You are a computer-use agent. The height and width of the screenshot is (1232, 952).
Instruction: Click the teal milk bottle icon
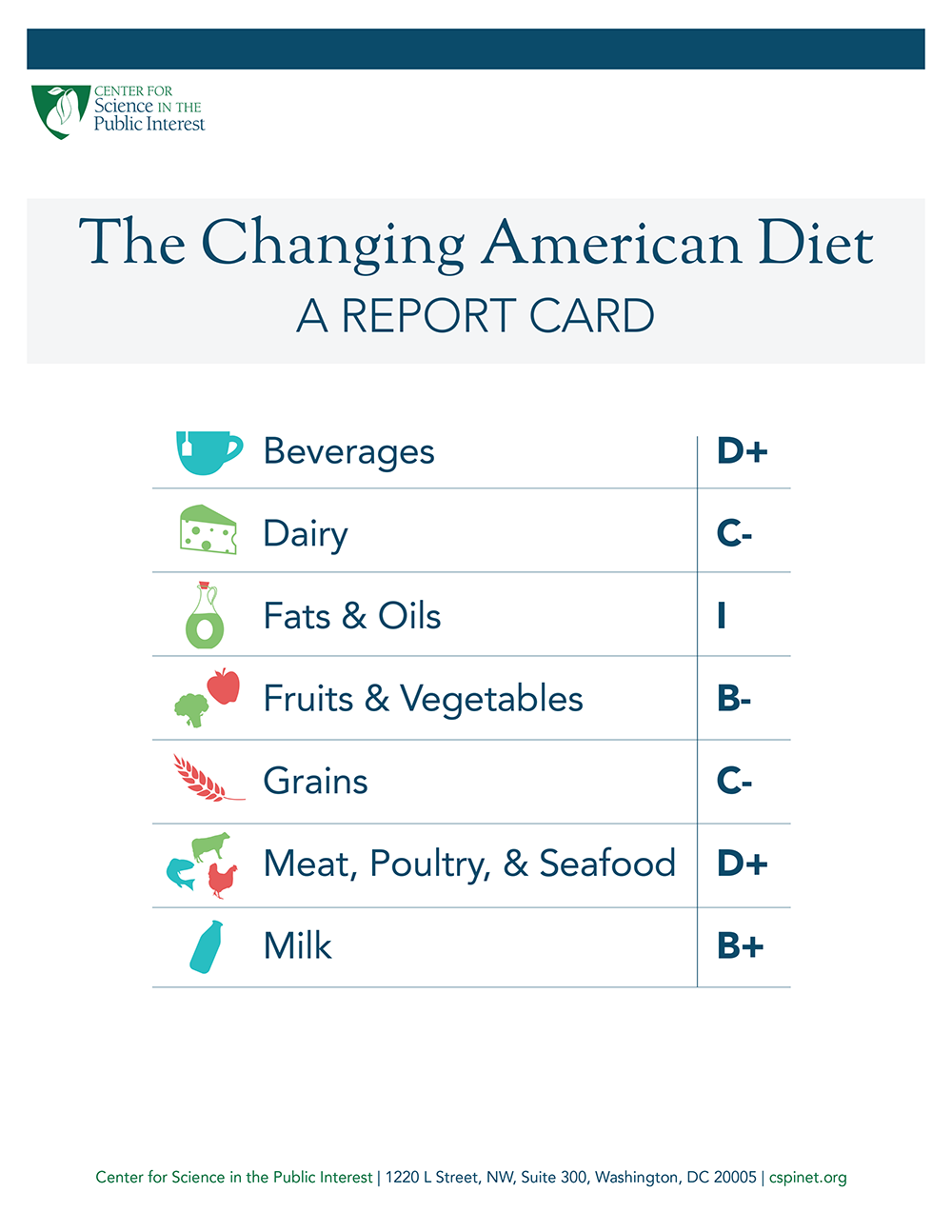coord(207,946)
